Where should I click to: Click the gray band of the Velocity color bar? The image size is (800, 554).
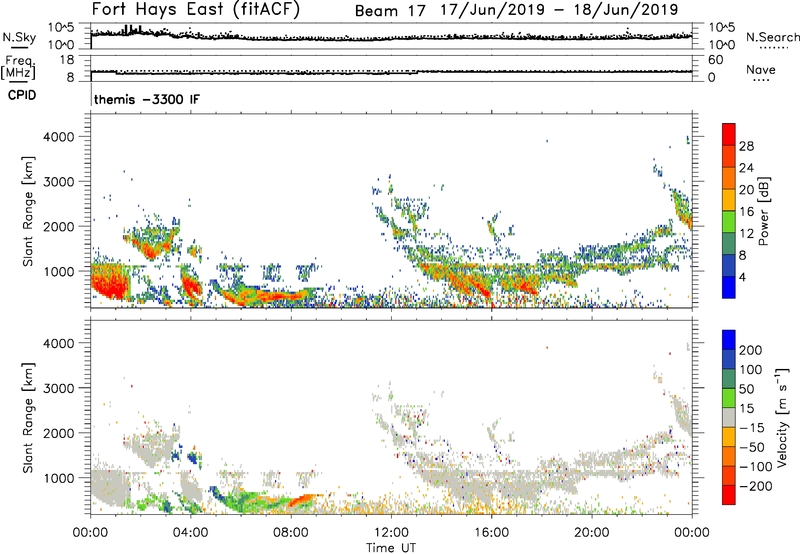[729, 418]
